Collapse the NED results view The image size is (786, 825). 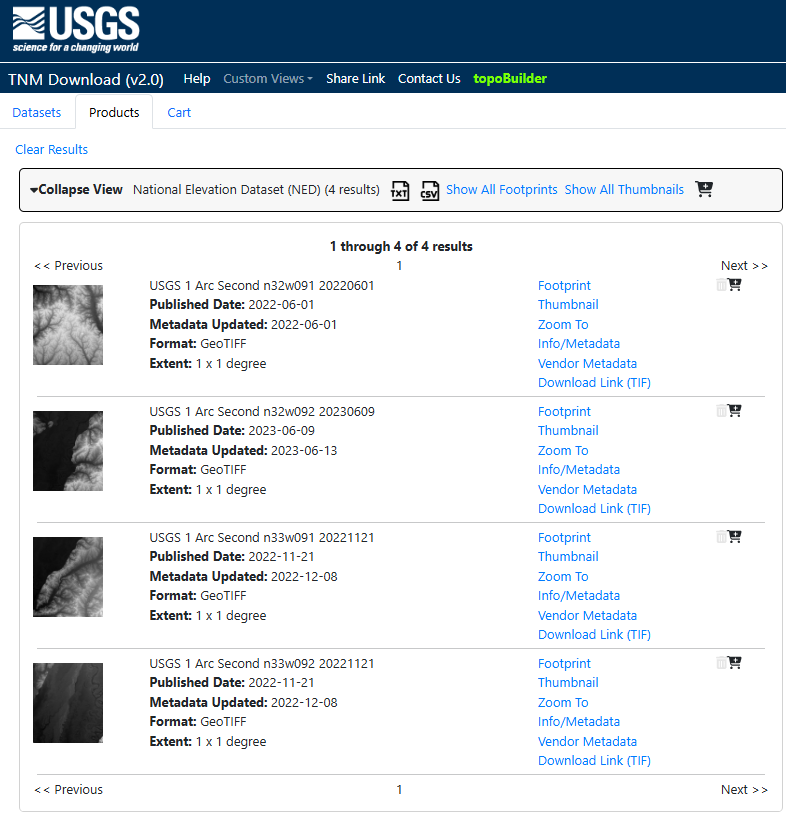coord(76,189)
